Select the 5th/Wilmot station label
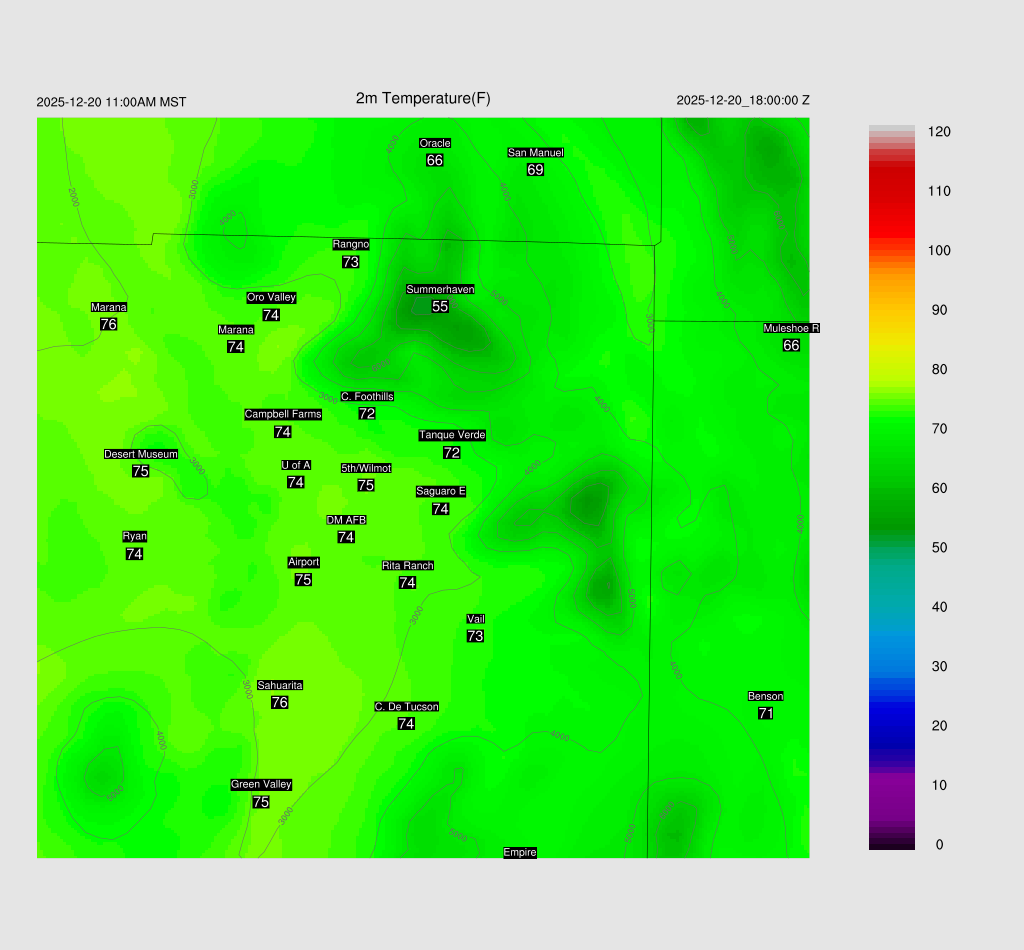The image size is (1024, 950). pos(366,469)
